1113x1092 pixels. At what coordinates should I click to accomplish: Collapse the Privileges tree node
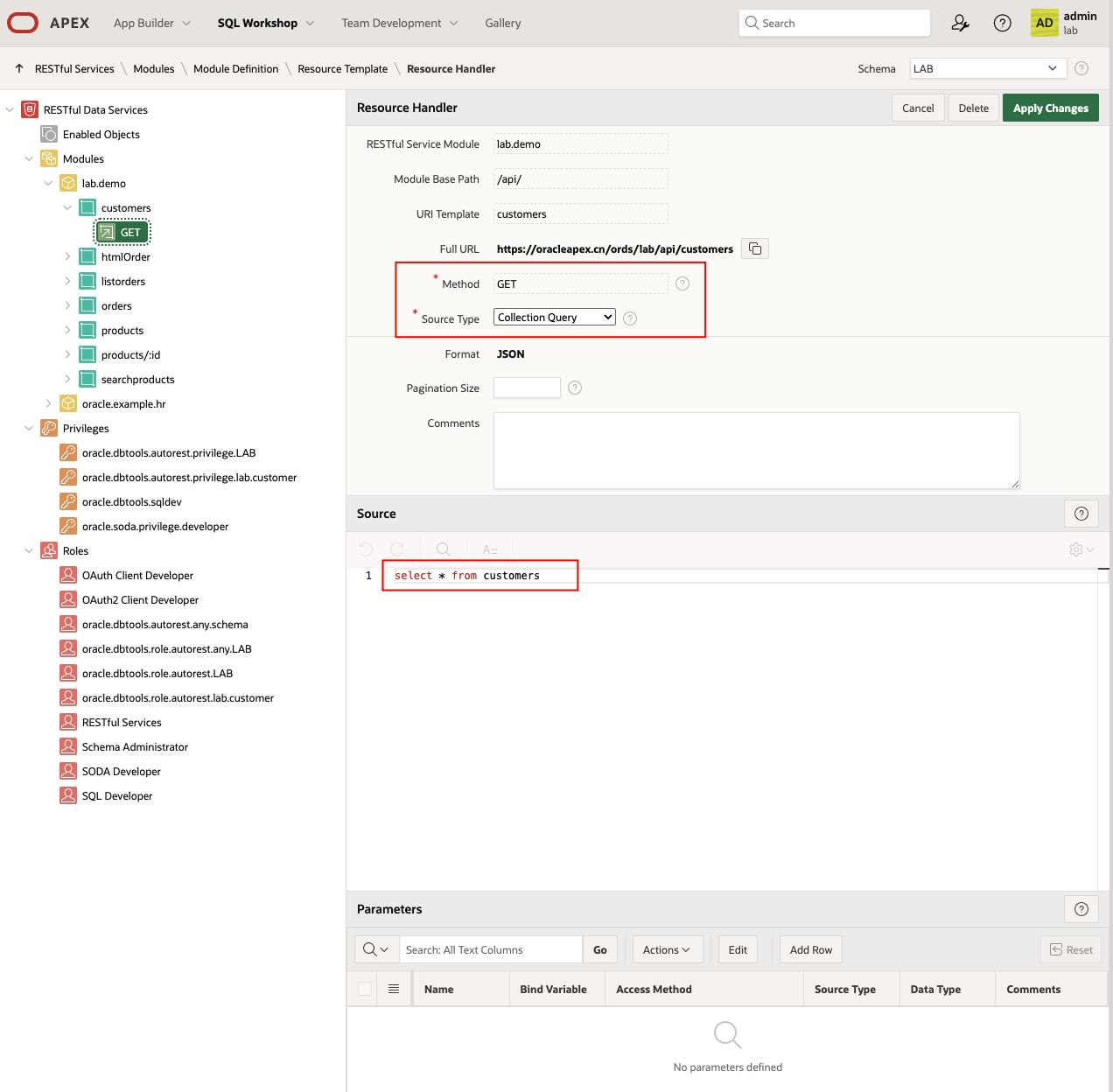[29, 429]
